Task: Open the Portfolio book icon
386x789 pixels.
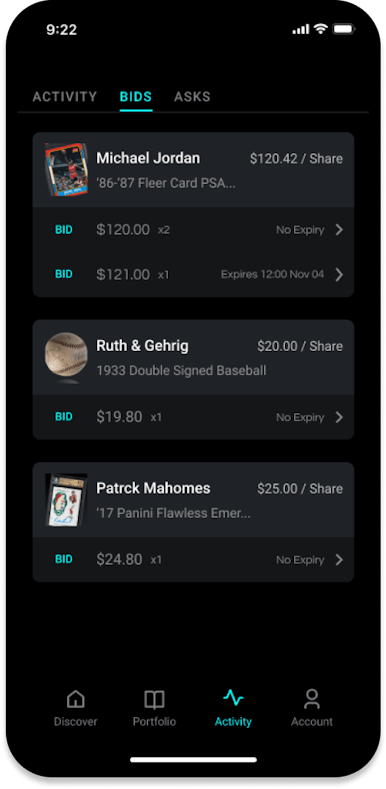Action: point(154,699)
